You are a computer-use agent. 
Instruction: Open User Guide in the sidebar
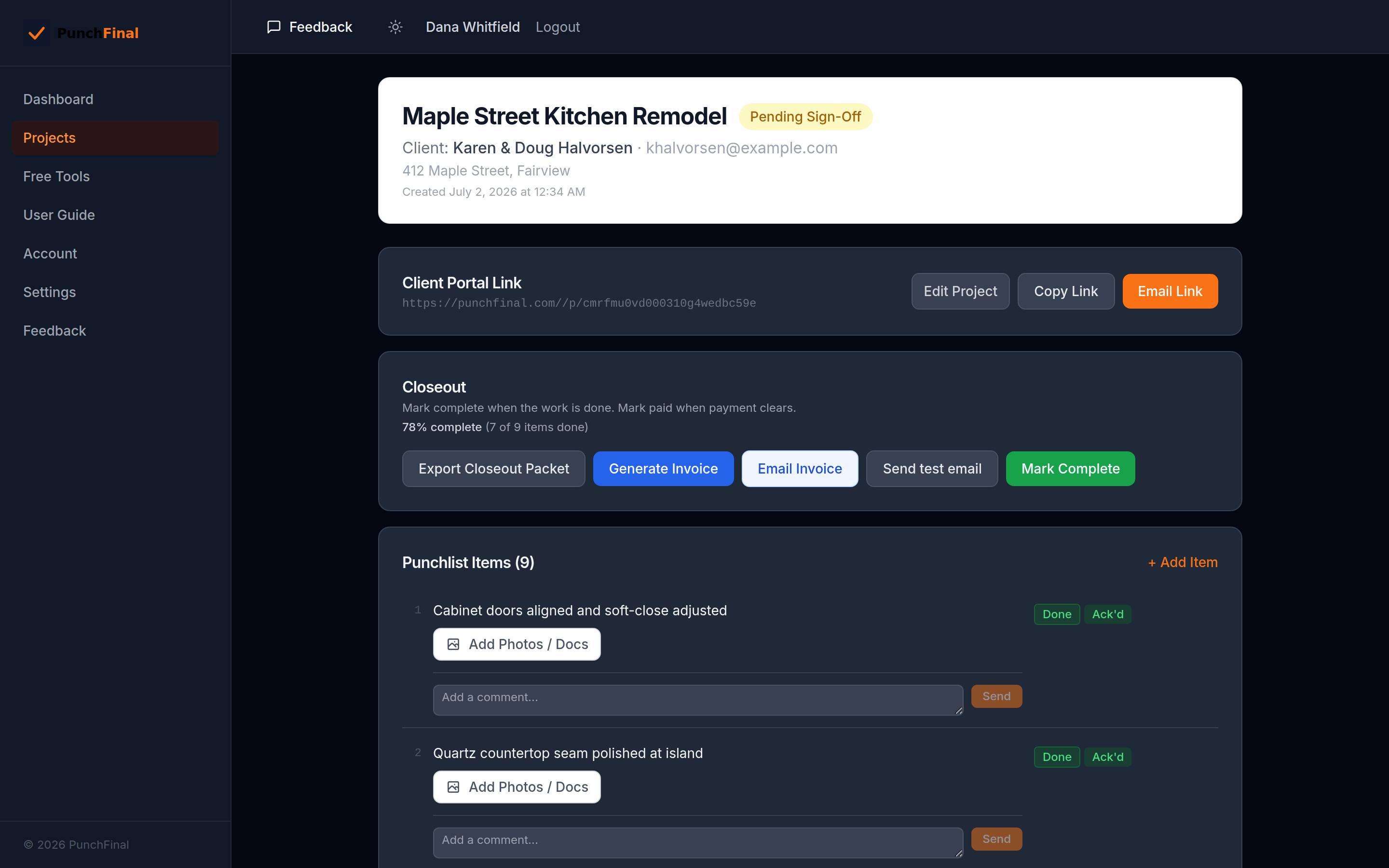point(115,215)
